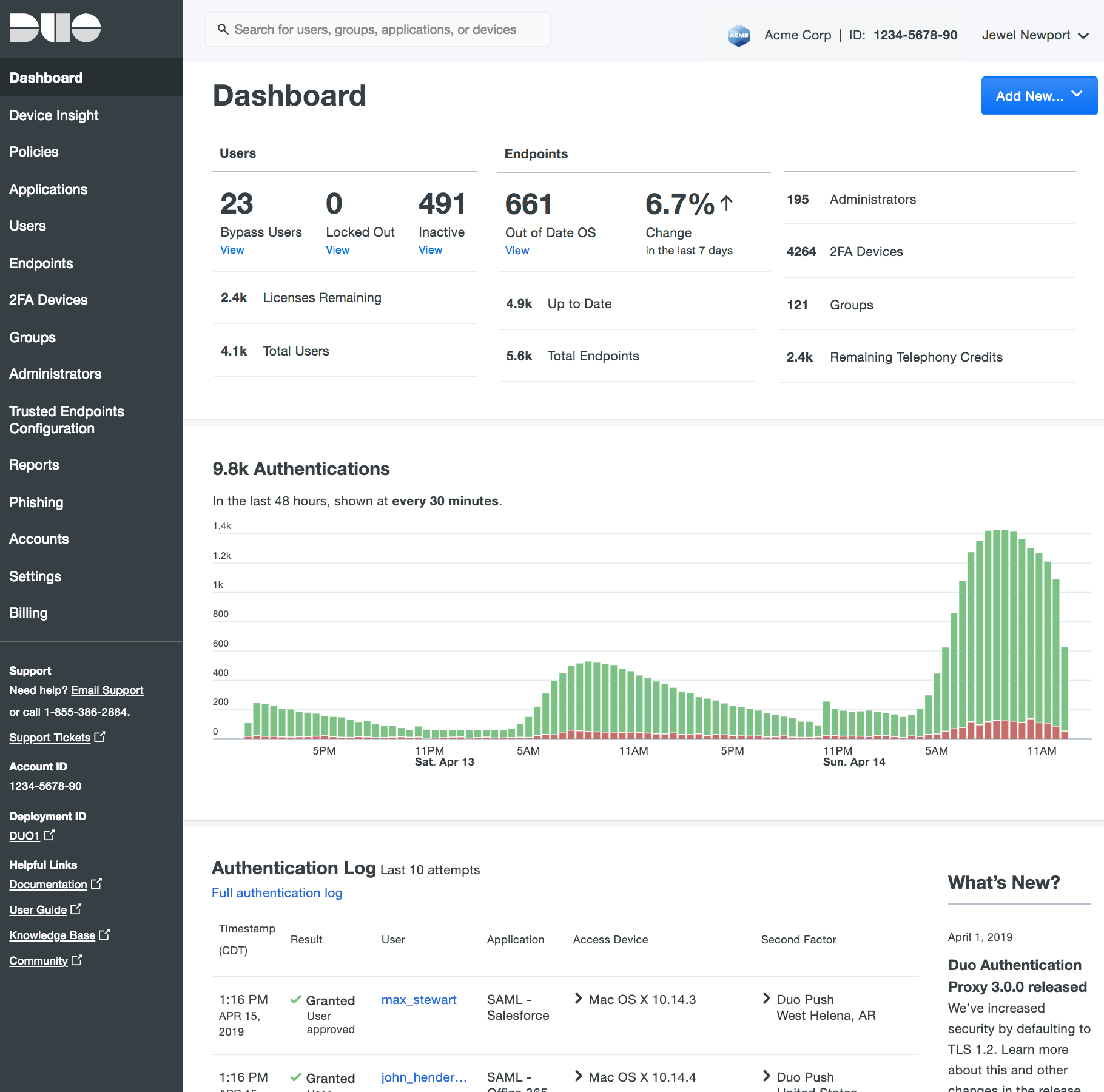Click external-link icon next to Knowledge Base
Screen dimensions: 1104x1092
click(104, 934)
